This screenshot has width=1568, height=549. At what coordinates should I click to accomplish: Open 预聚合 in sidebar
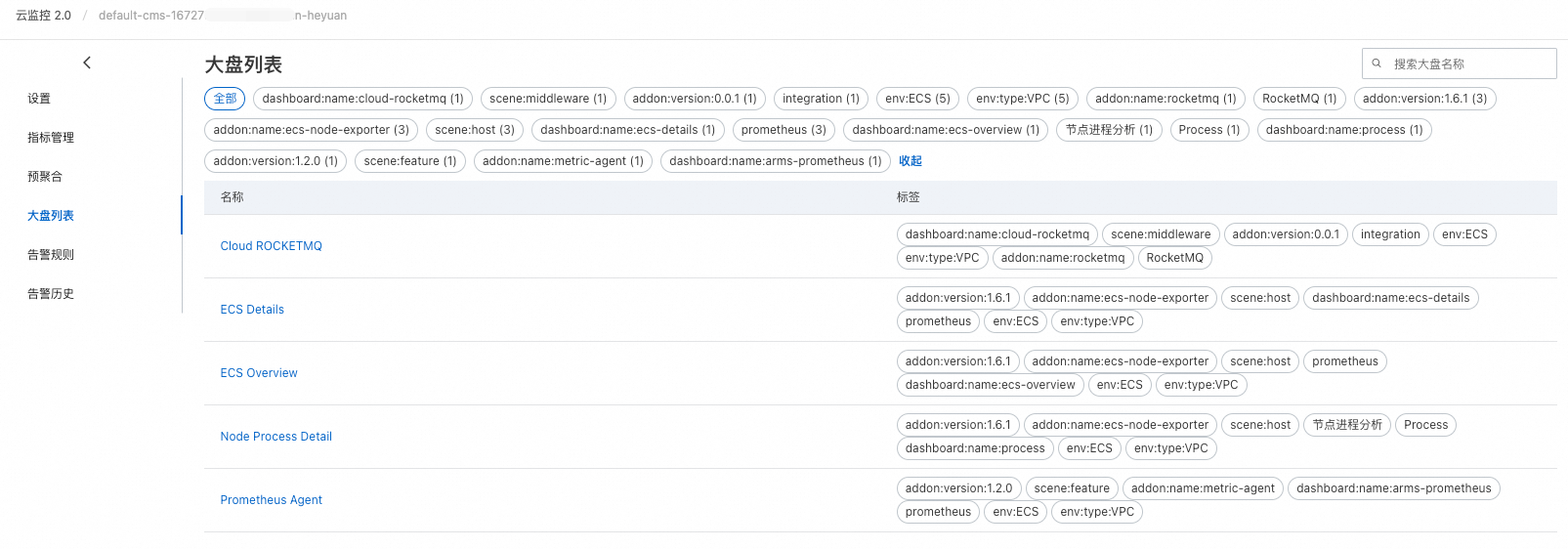pyautogui.click(x=45, y=177)
